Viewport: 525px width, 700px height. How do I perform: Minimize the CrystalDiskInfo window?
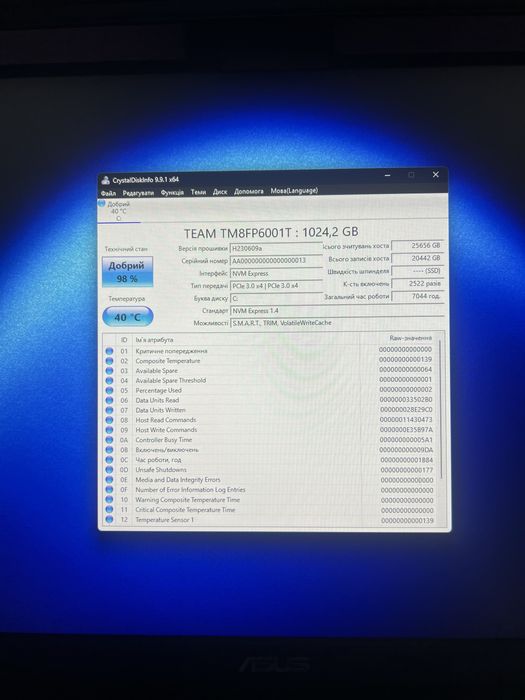(x=387, y=175)
